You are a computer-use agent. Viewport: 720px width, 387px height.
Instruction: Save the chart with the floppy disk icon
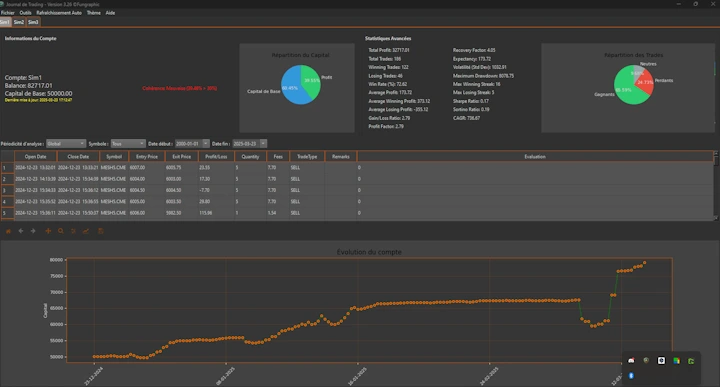click(x=101, y=231)
